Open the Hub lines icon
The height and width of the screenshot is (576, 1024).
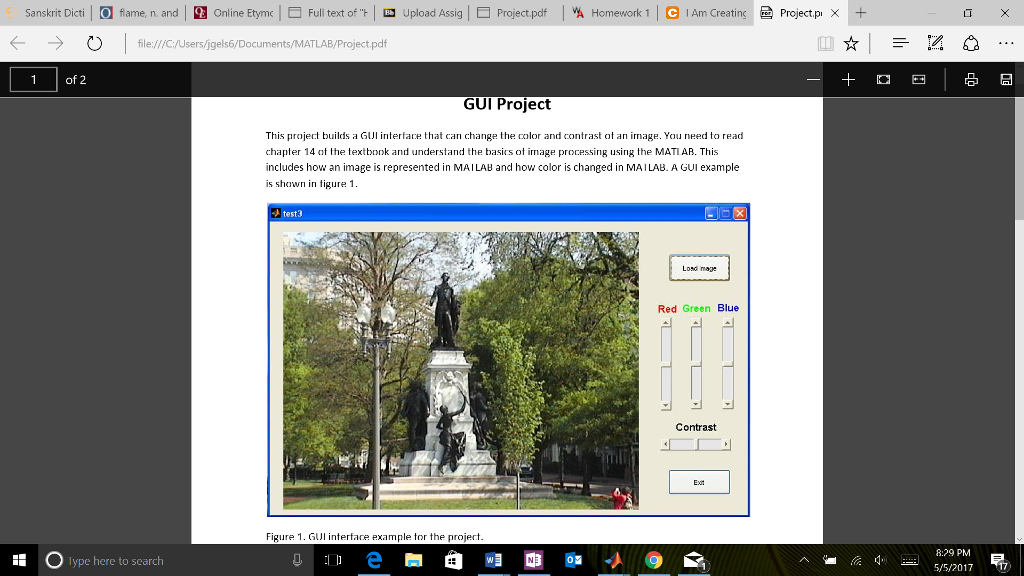click(901, 44)
